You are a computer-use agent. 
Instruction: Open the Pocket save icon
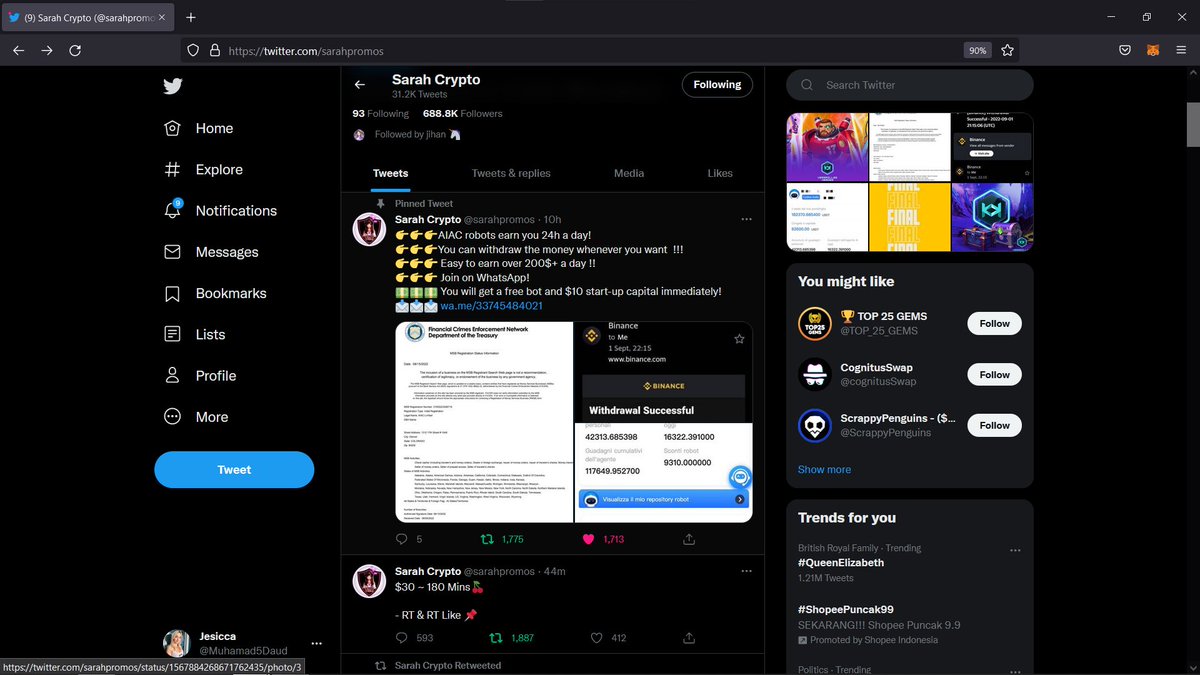click(1124, 50)
